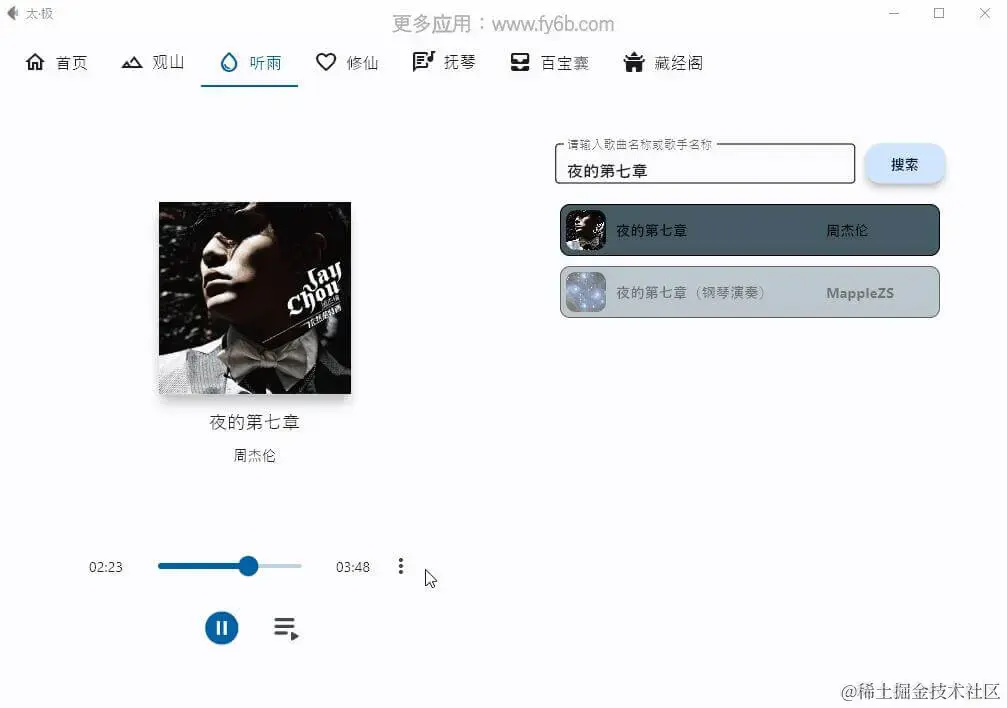Open the playlist queue icon

pos(286,628)
